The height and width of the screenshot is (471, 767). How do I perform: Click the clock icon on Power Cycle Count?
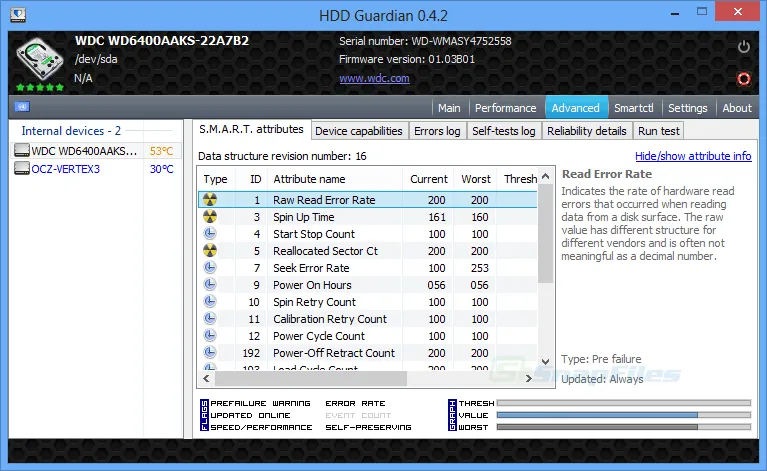210,336
